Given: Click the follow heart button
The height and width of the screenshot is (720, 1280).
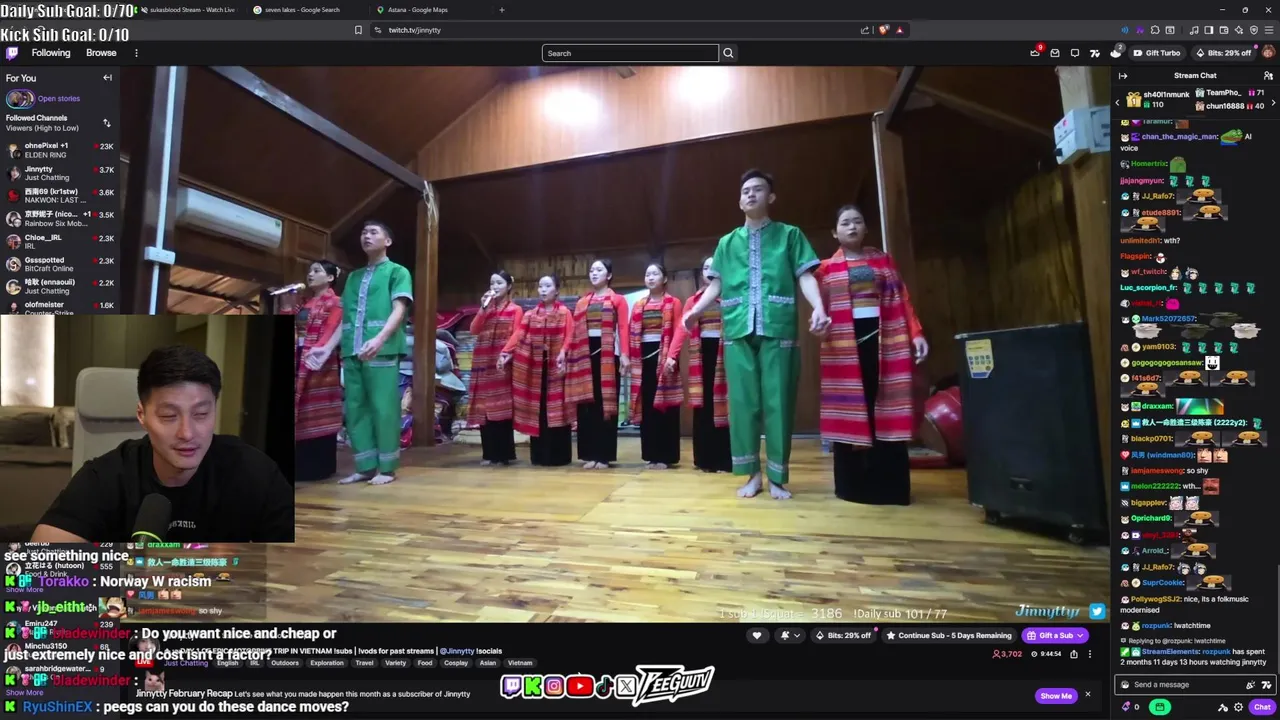Looking at the screenshot, I should [757, 635].
